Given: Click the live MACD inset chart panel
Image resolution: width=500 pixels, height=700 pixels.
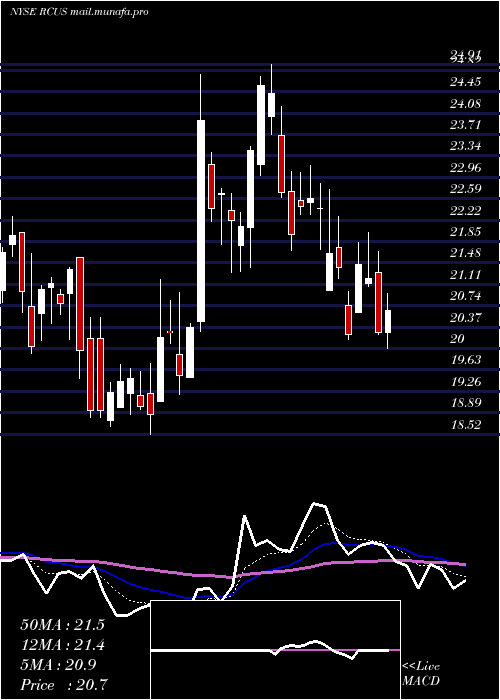Looking at the screenshot, I should click(276, 650).
